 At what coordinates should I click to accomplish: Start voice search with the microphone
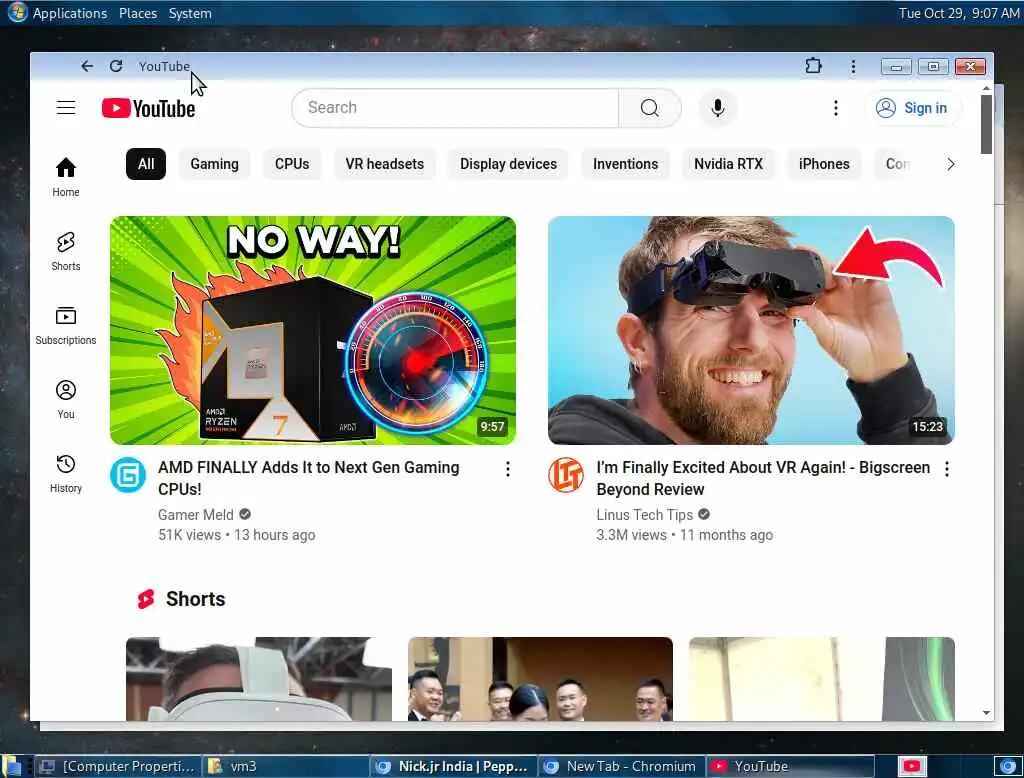click(x=718, y=108)
